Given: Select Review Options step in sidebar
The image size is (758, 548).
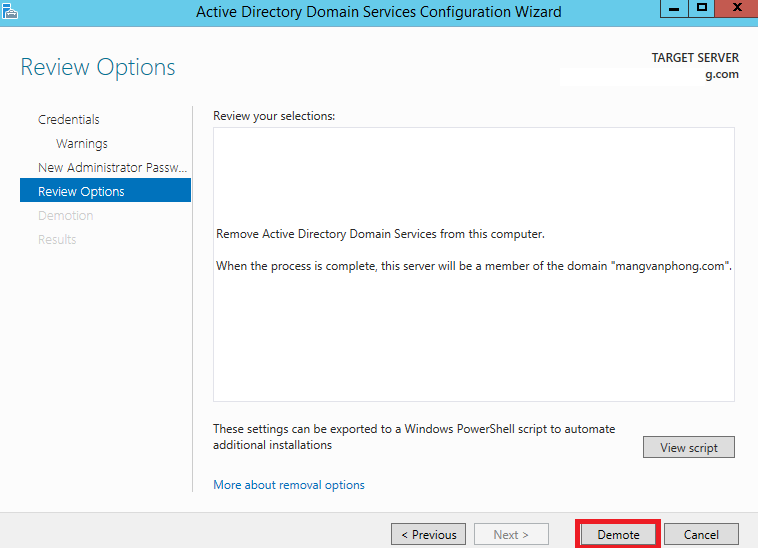Looking at the screenshot, I should [105, 191].
